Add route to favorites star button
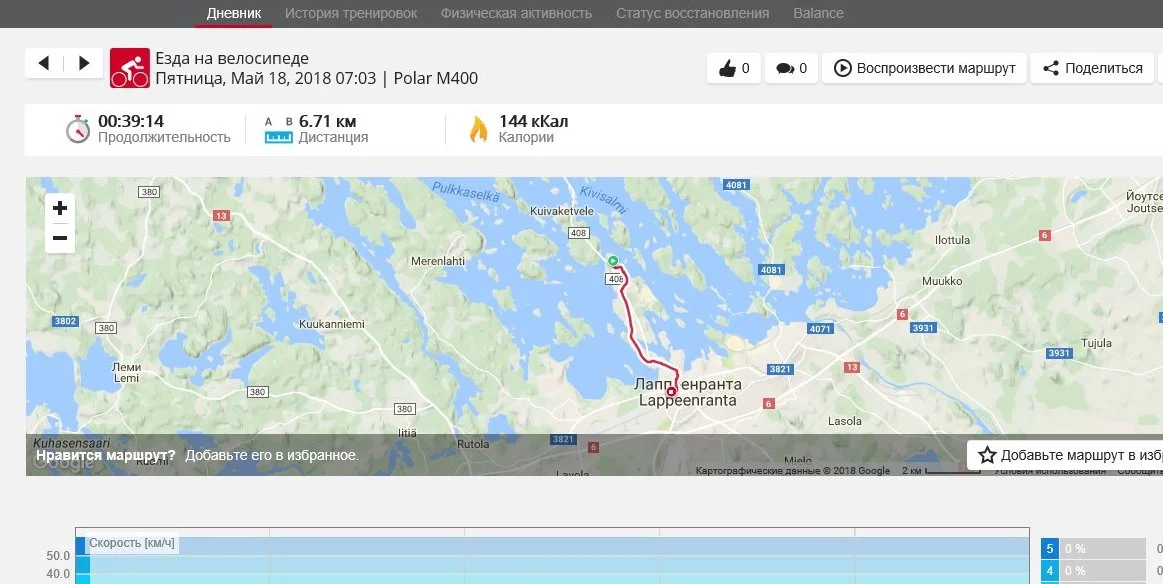The image size is (1163, 584). click(x=1065, y=455)
